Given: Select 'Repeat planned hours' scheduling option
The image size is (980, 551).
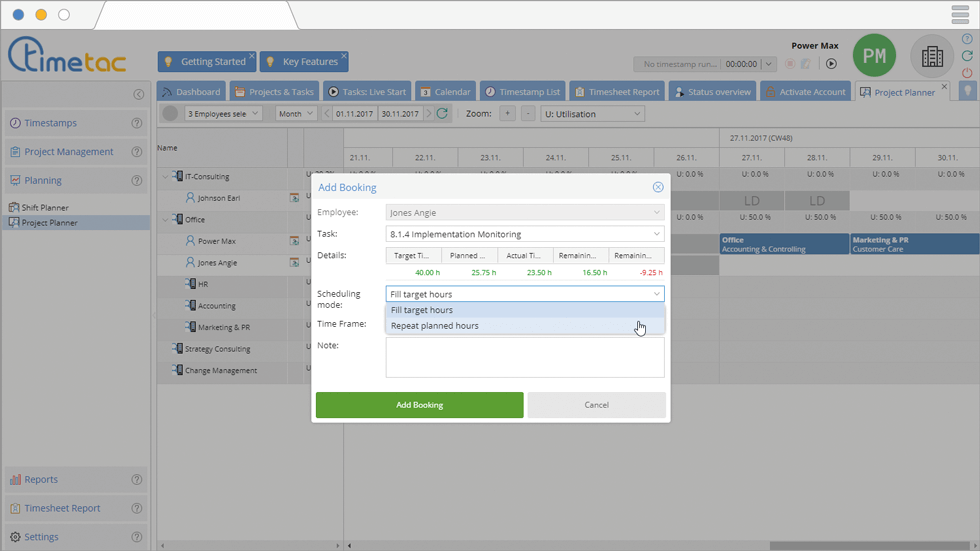Looking at the screenshot, I should pos(435,326).
